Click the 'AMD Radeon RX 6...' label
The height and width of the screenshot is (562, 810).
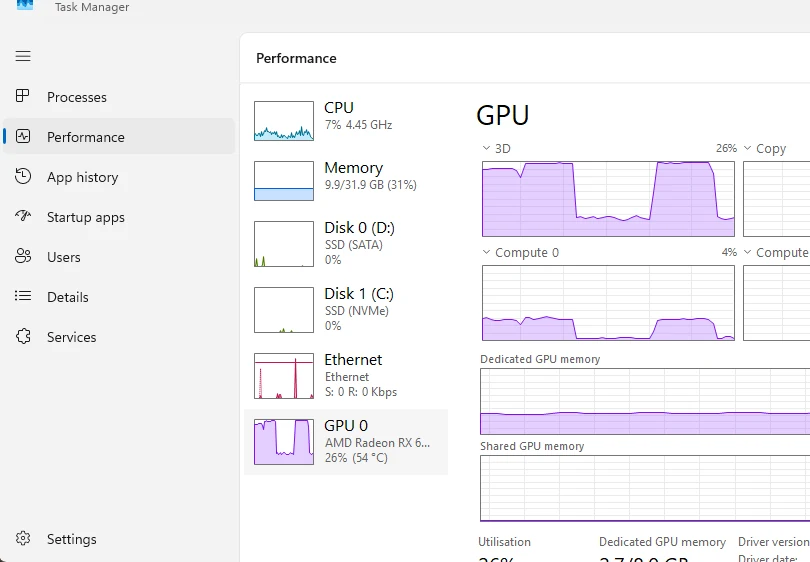coord(377,443)
